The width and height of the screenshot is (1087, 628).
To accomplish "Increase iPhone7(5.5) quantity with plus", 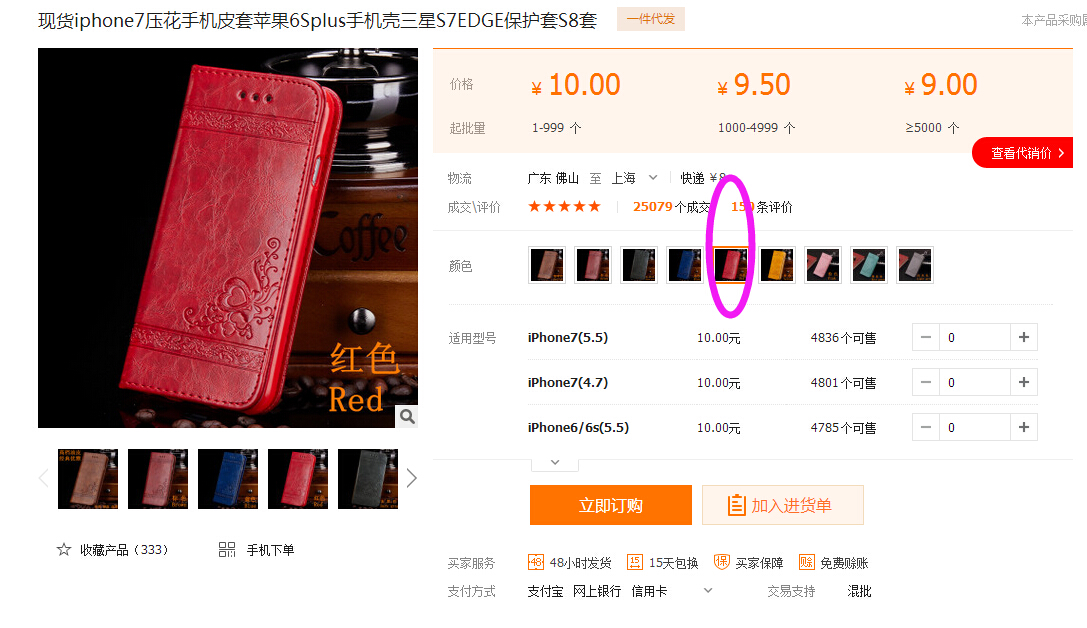I will (x=1024, y=338).
